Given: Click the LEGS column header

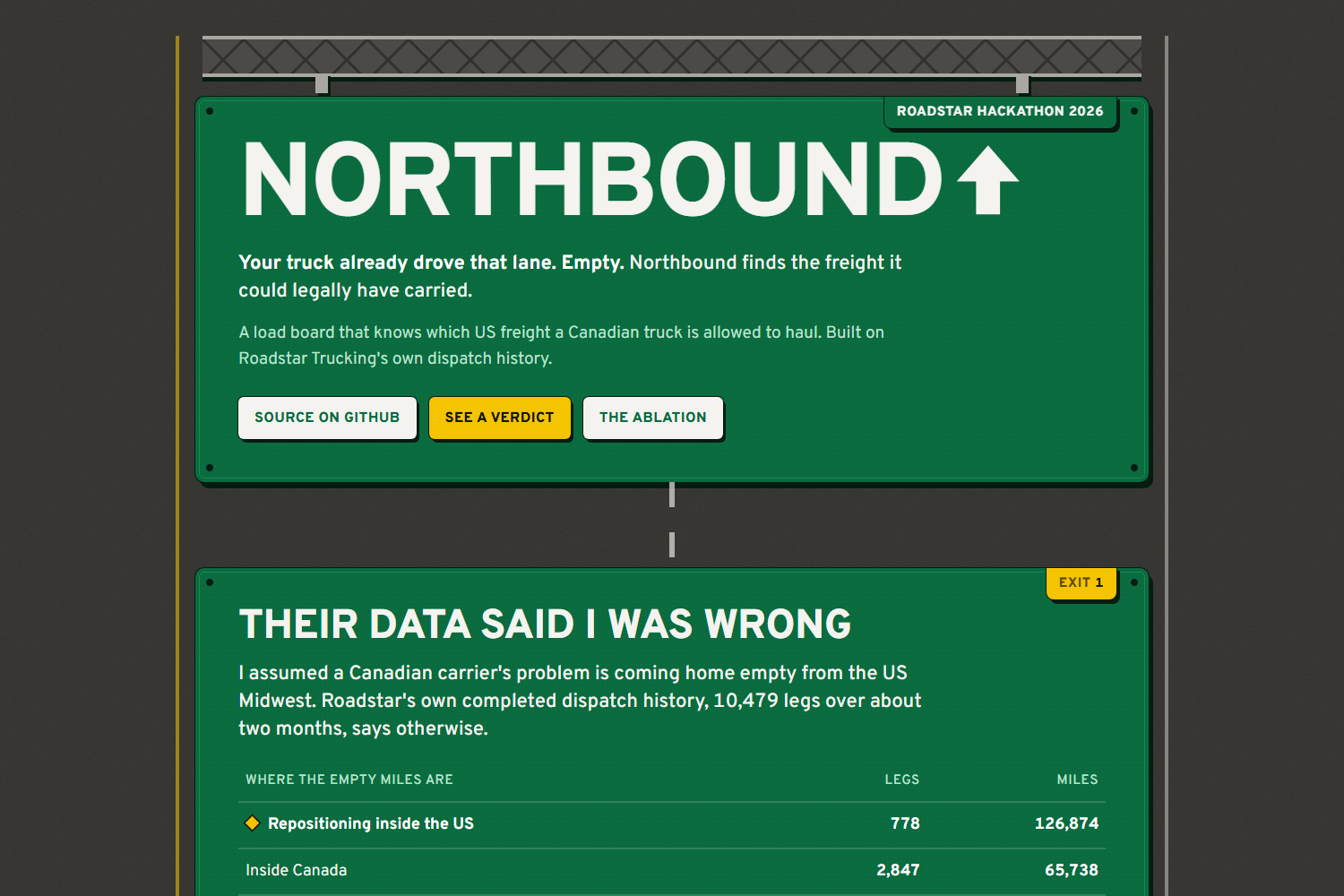Looking at the screenshot, I should [901, 780].
